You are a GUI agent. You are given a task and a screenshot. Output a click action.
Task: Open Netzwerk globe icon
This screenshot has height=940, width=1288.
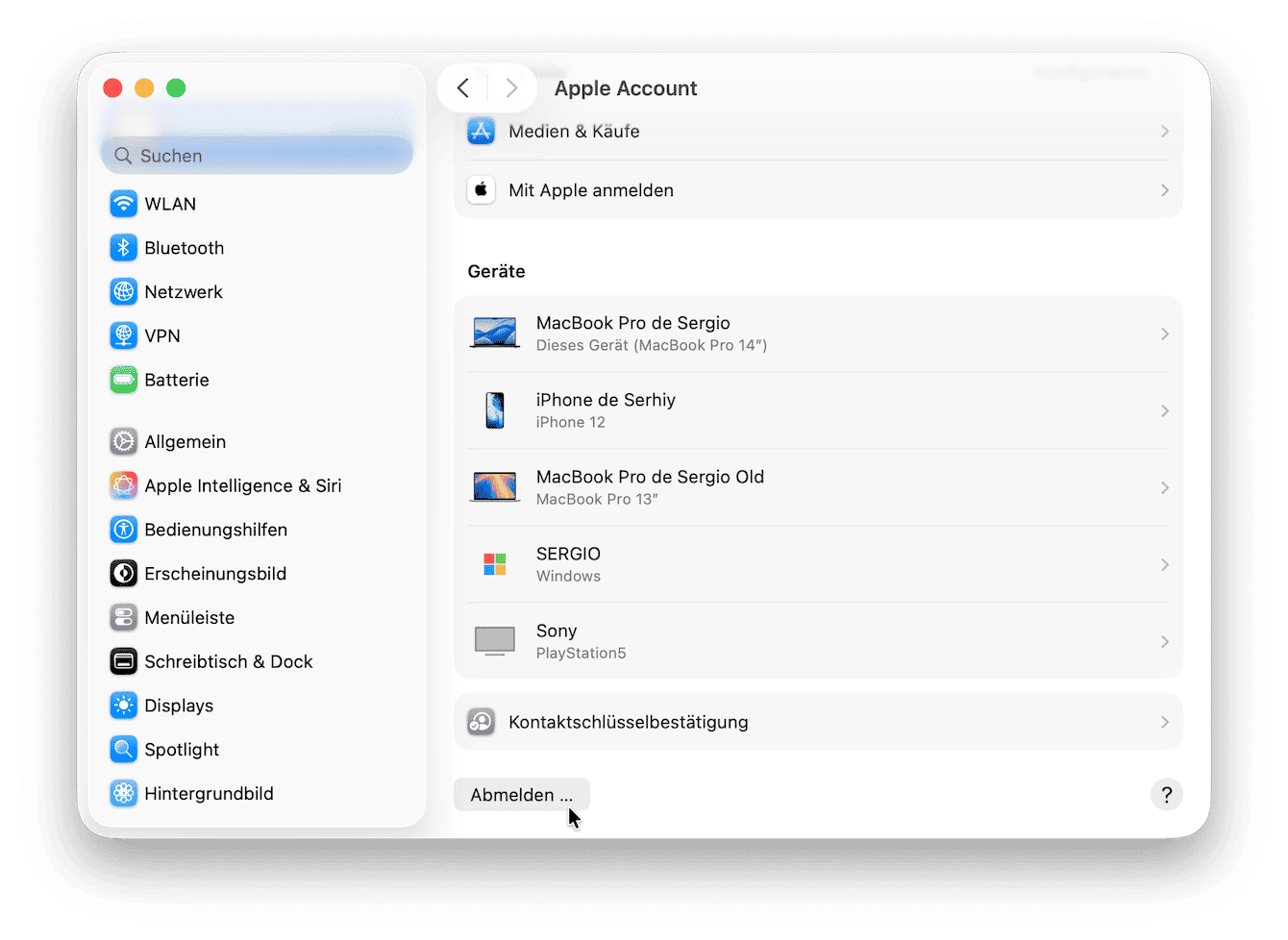coord(123,292)
